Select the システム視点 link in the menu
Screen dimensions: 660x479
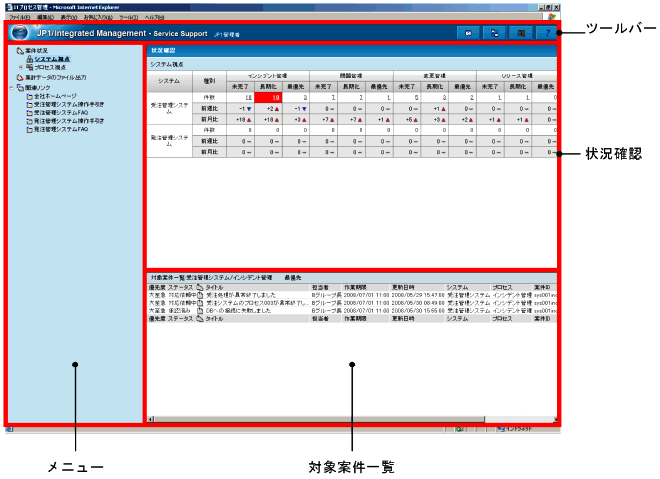(52, 59)
